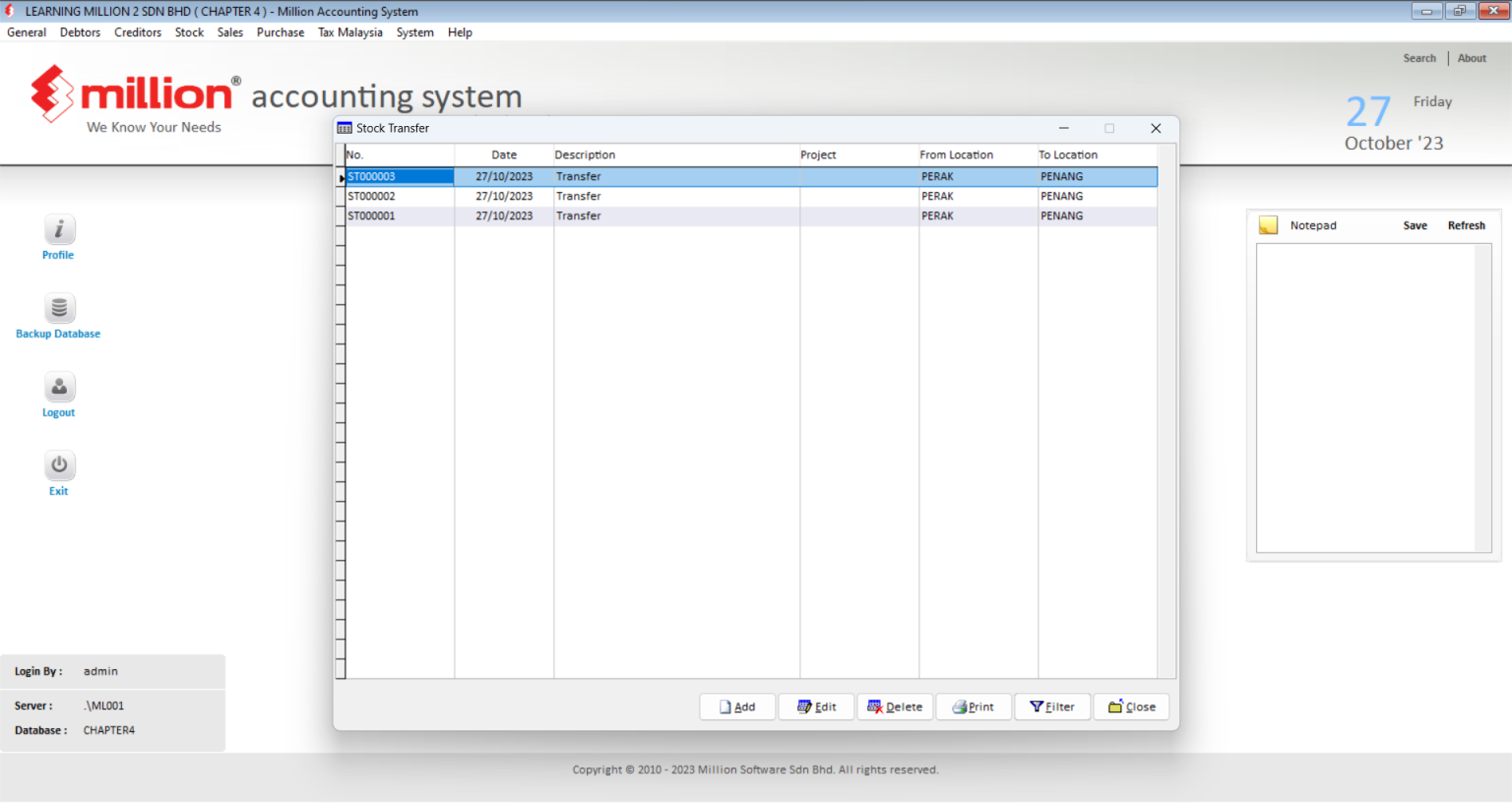Click the yellow Notepad icon
The width and height of the screenshot is (1512, 803).
pyautogui.click(x=1268, y=225)
